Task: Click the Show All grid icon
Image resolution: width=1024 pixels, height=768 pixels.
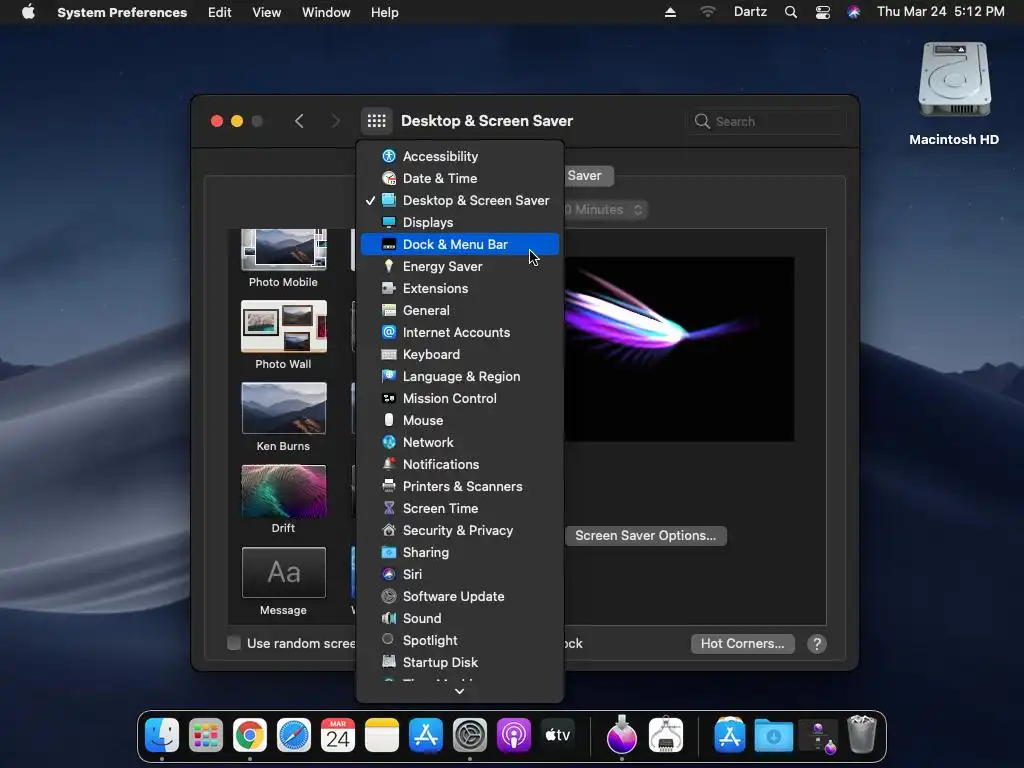Action: tap(377, 121)
